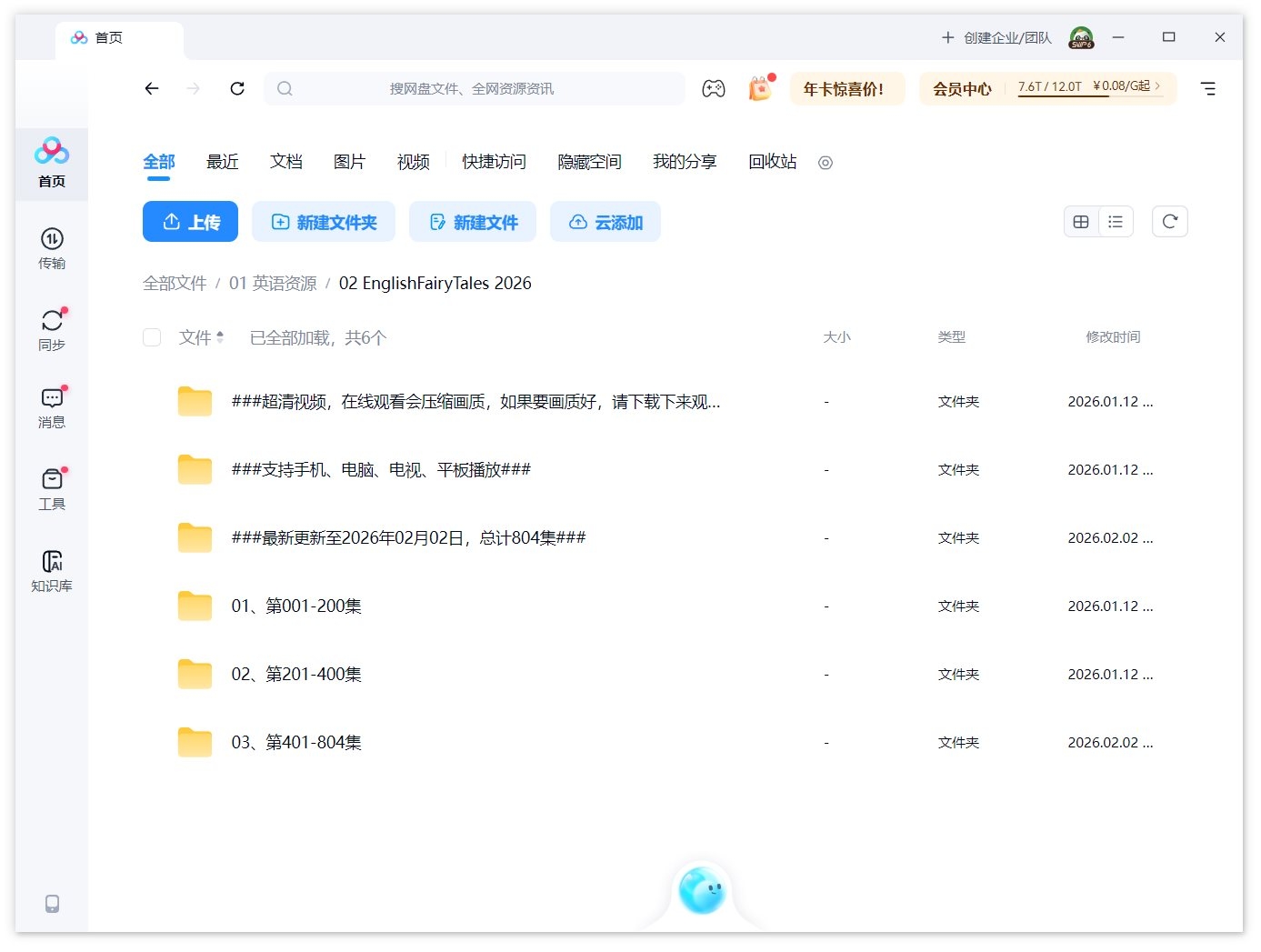Open the hamburger menu at top right
Viewport: 1261px width, 952px height.
pyautogui.click(x=1208, y=88)
